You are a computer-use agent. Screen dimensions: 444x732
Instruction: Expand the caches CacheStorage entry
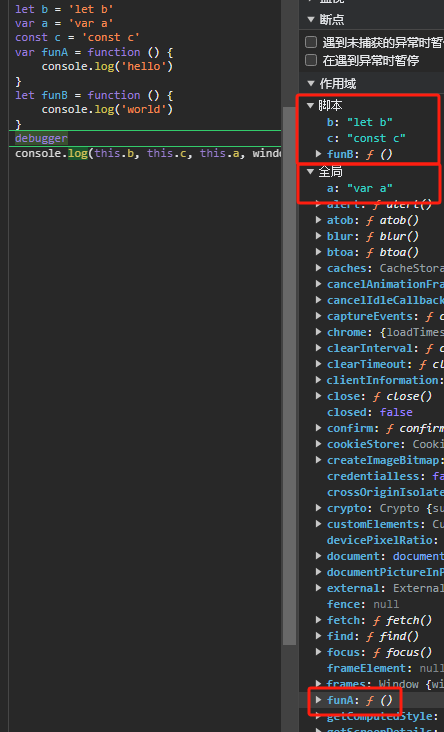tap(318, 268)
